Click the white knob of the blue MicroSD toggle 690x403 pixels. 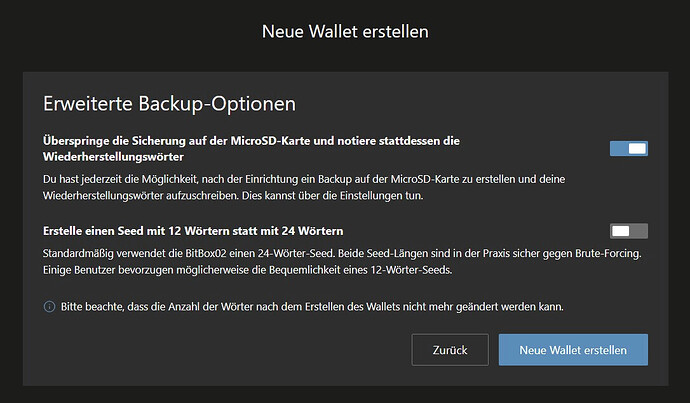click(x=637, y=149)
